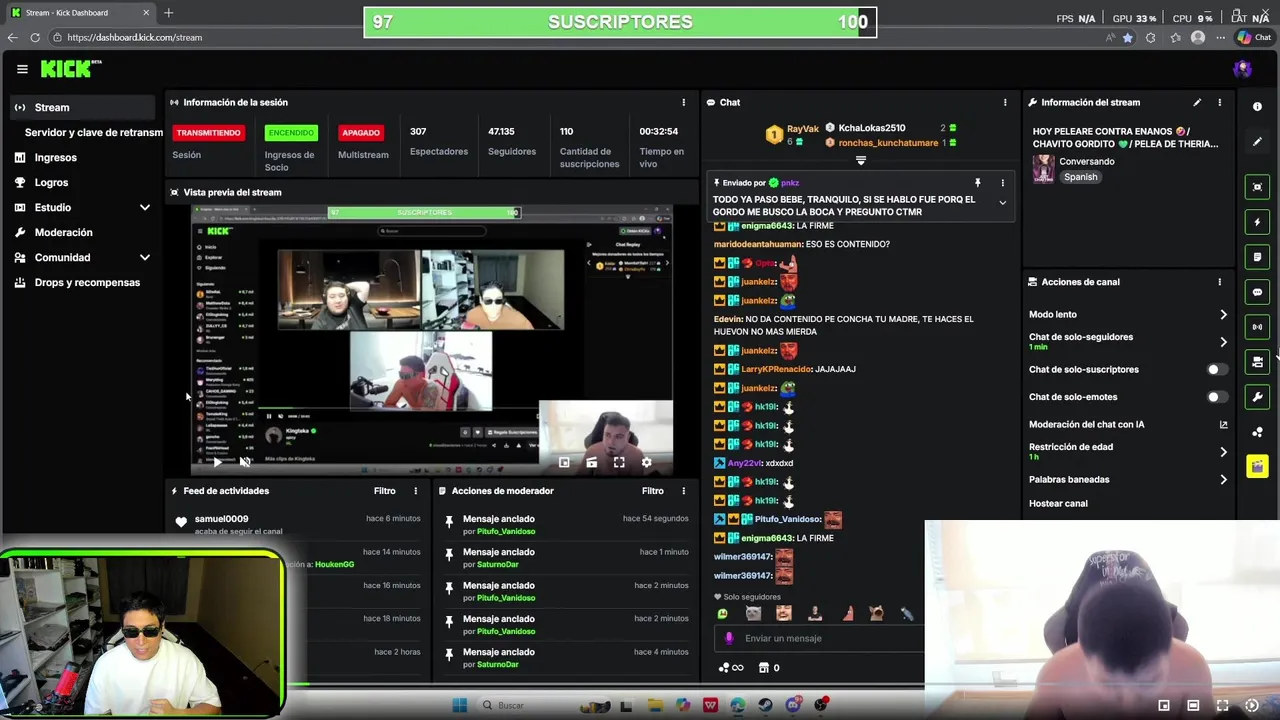Edit stream info with pencil icon
The height and width of the screenshot is (720, 1280).
(1197, 102)
